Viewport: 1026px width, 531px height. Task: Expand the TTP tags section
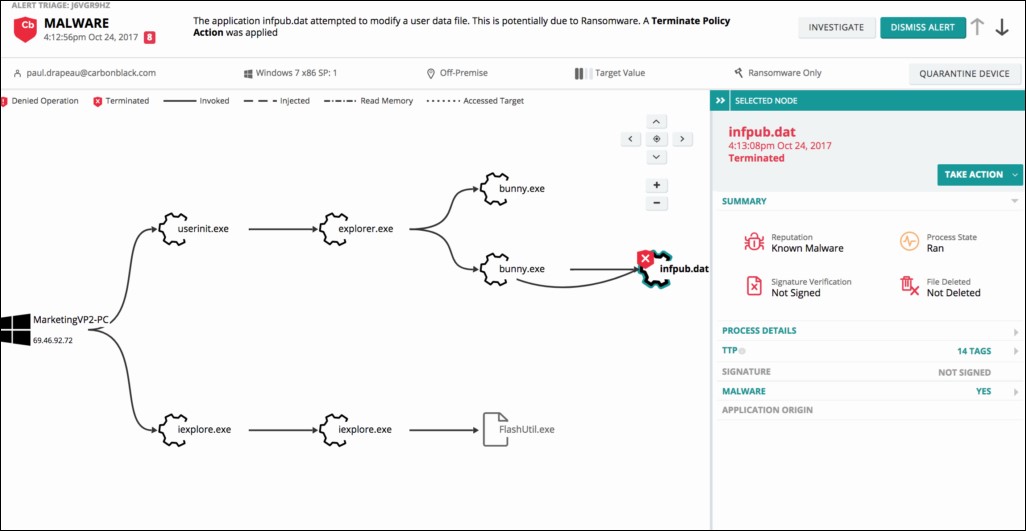click(x=1015, y=351)
